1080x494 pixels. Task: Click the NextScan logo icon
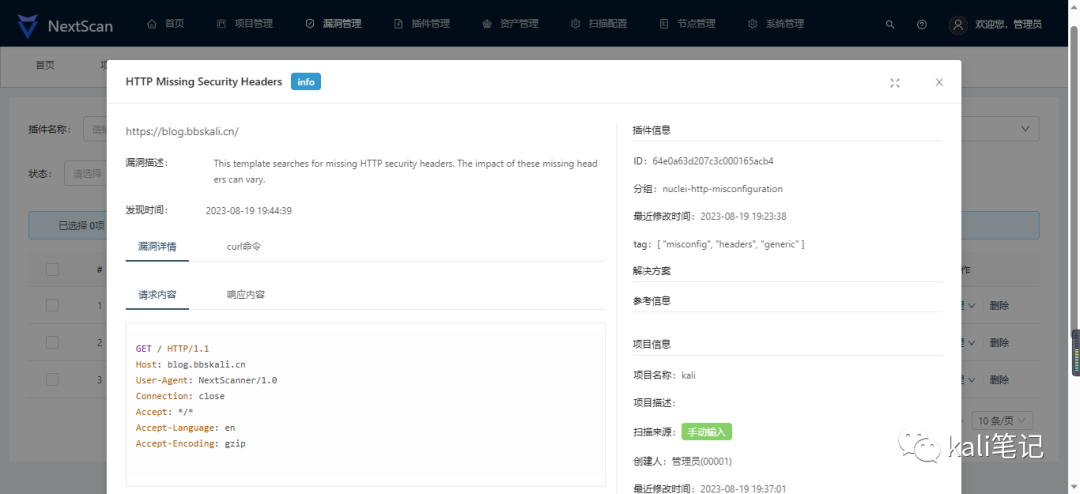coord(28,25)
